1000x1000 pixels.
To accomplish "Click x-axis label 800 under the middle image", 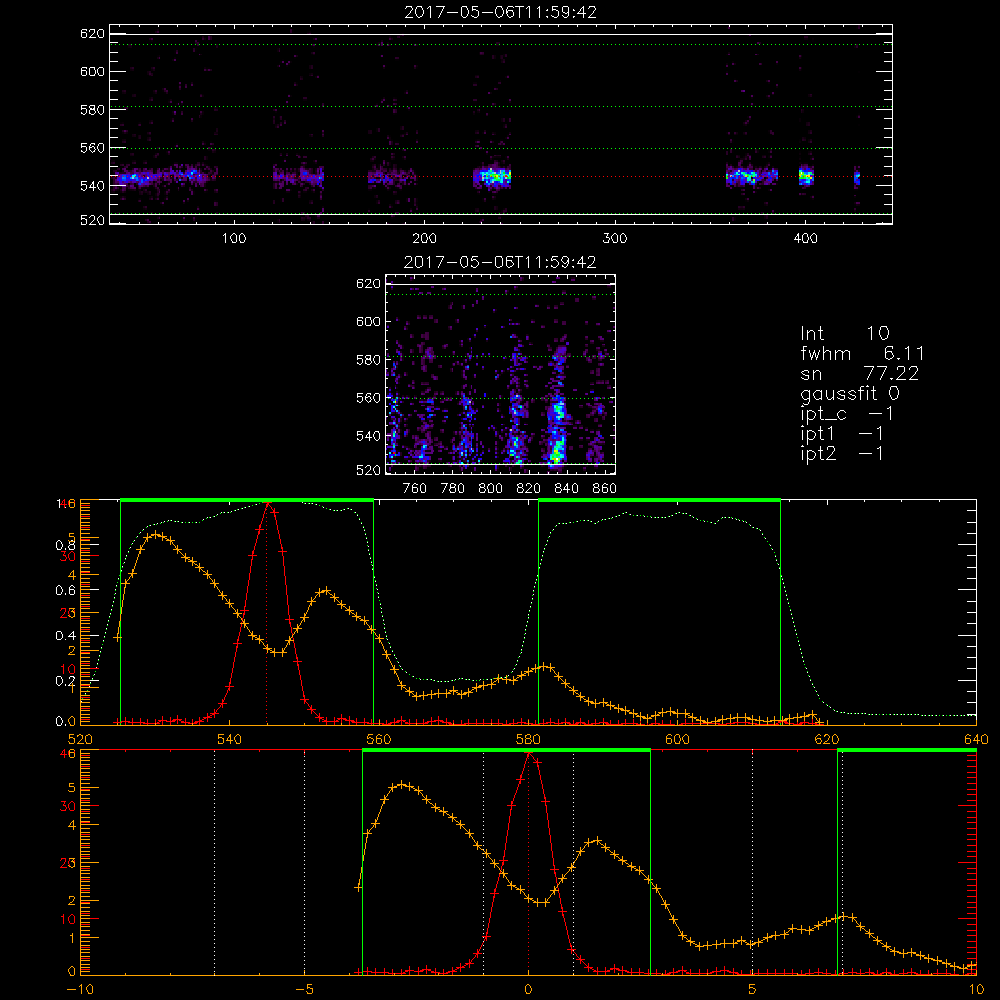I will coord(490,489).
